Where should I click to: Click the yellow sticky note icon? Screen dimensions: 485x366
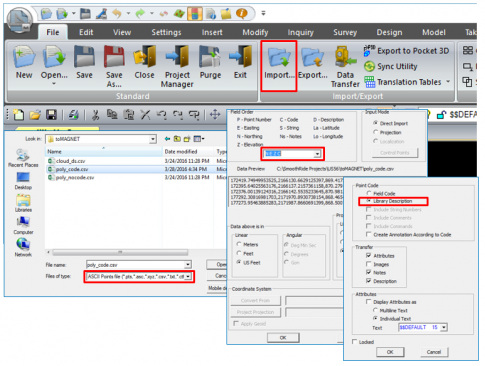tap(226, 14)
